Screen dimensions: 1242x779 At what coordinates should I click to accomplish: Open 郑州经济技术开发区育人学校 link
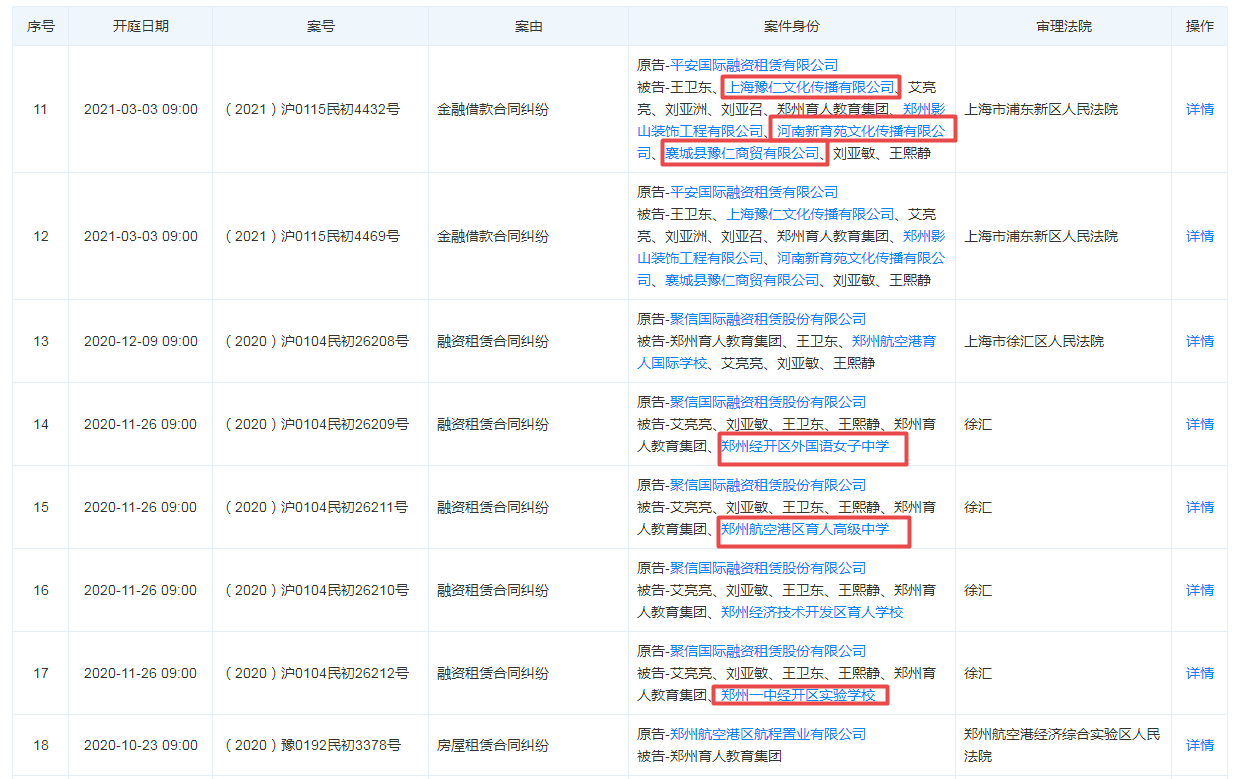click(x=812, y=612)
